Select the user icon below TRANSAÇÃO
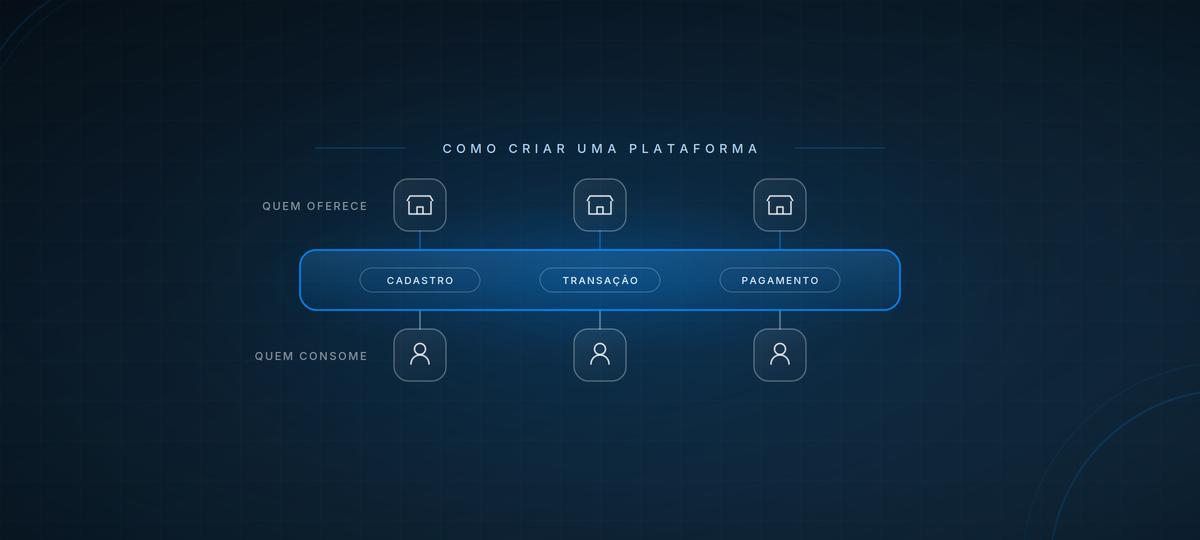 [600, 355]
